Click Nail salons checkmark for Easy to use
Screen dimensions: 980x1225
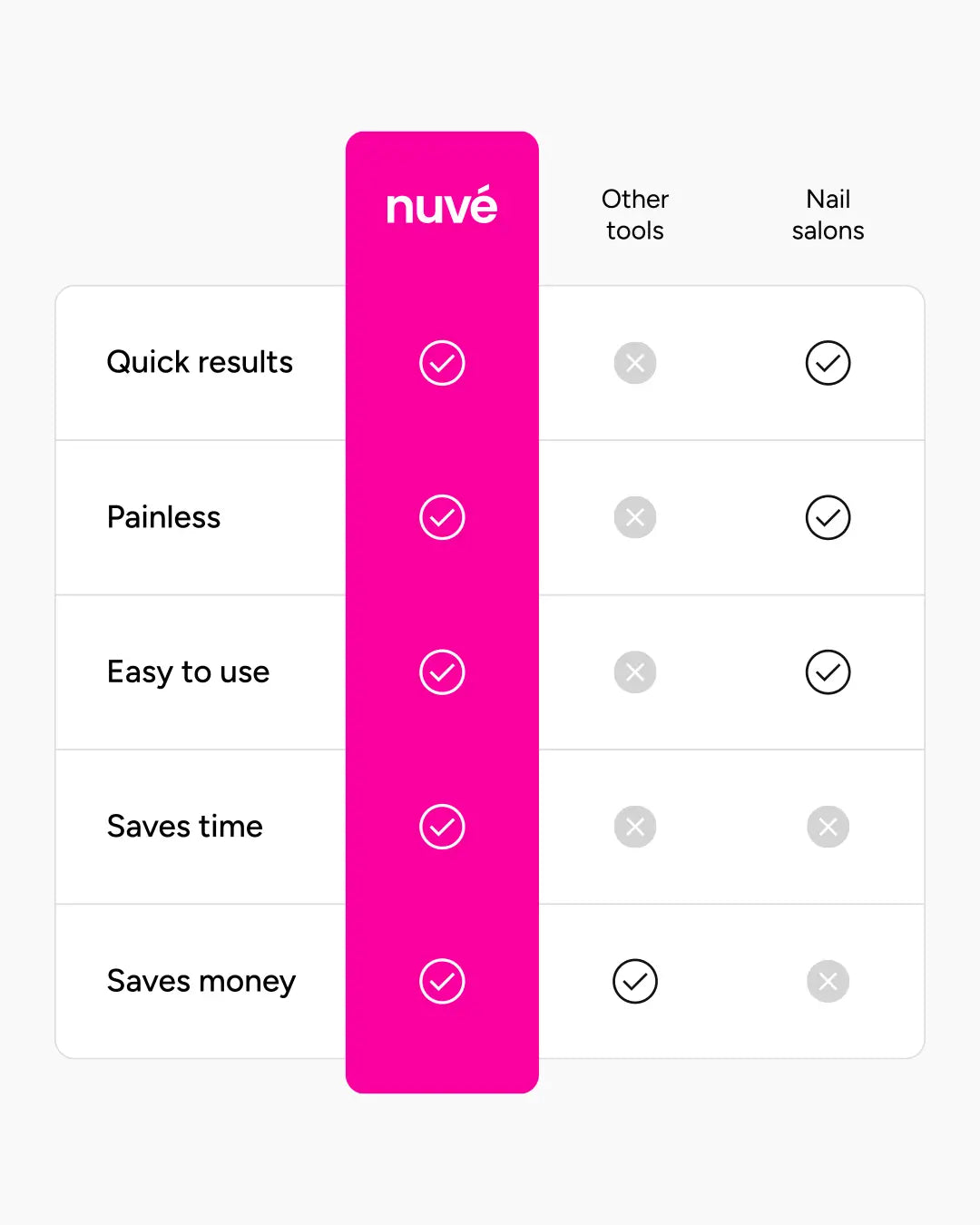coord(828,672)
